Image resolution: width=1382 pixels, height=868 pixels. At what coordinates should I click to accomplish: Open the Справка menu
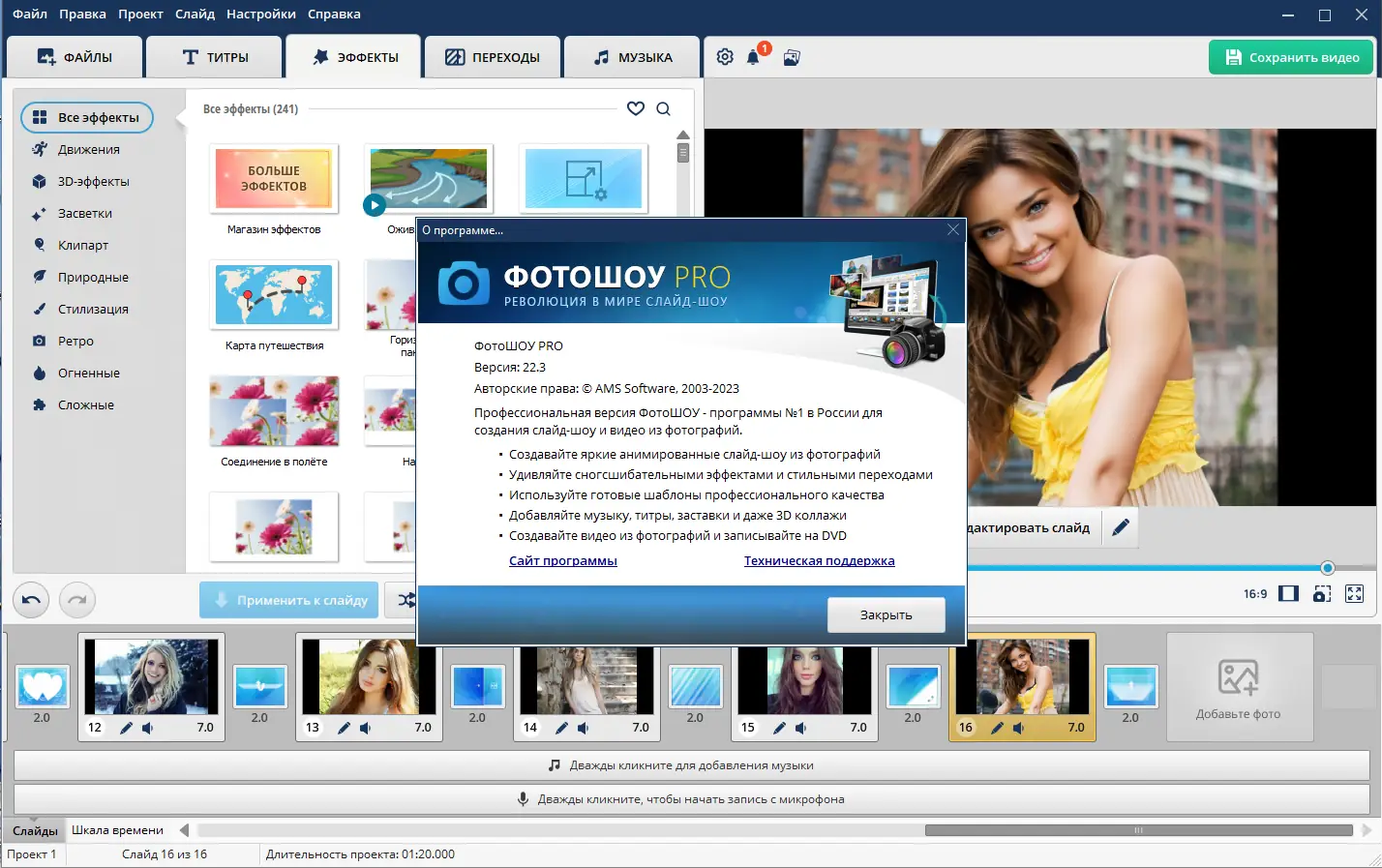334,14
